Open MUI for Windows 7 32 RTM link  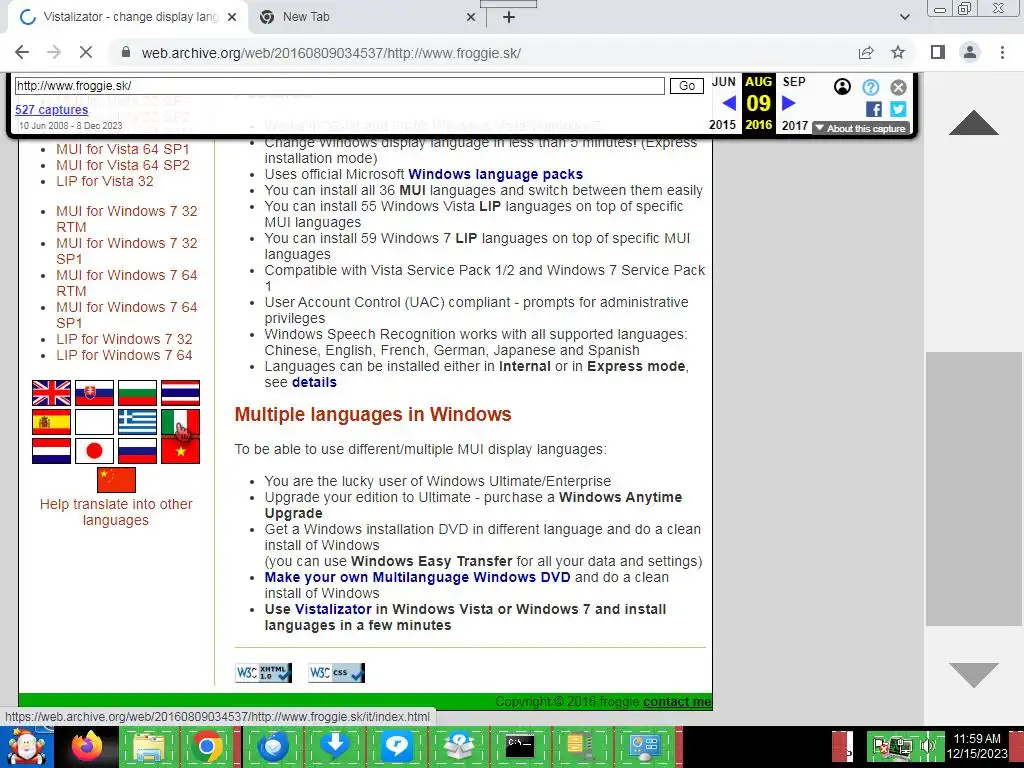(x=127, y=219)
